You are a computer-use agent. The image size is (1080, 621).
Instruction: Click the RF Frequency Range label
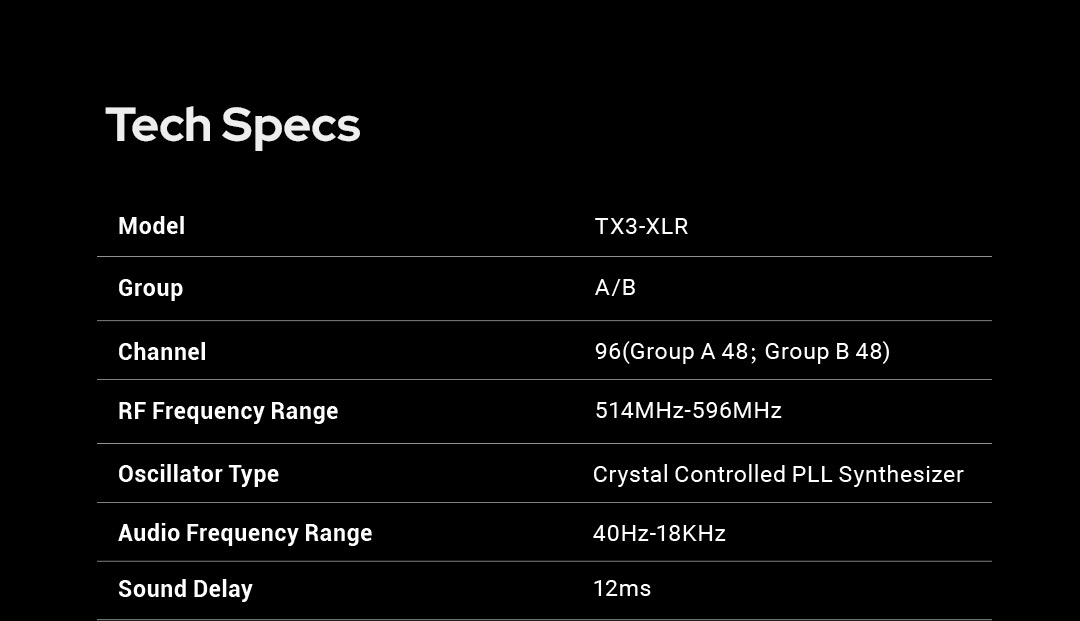[228, 411]
